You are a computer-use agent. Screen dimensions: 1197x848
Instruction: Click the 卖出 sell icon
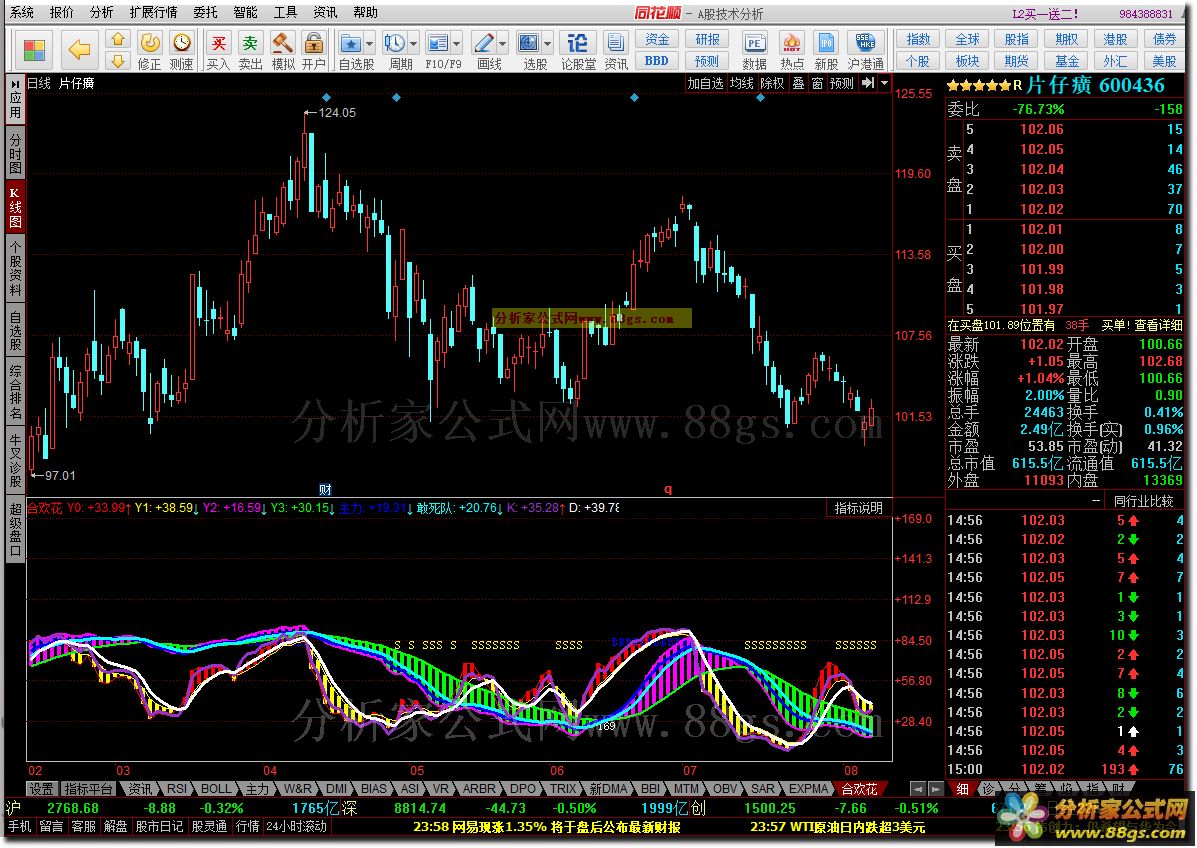click(250, 50)
